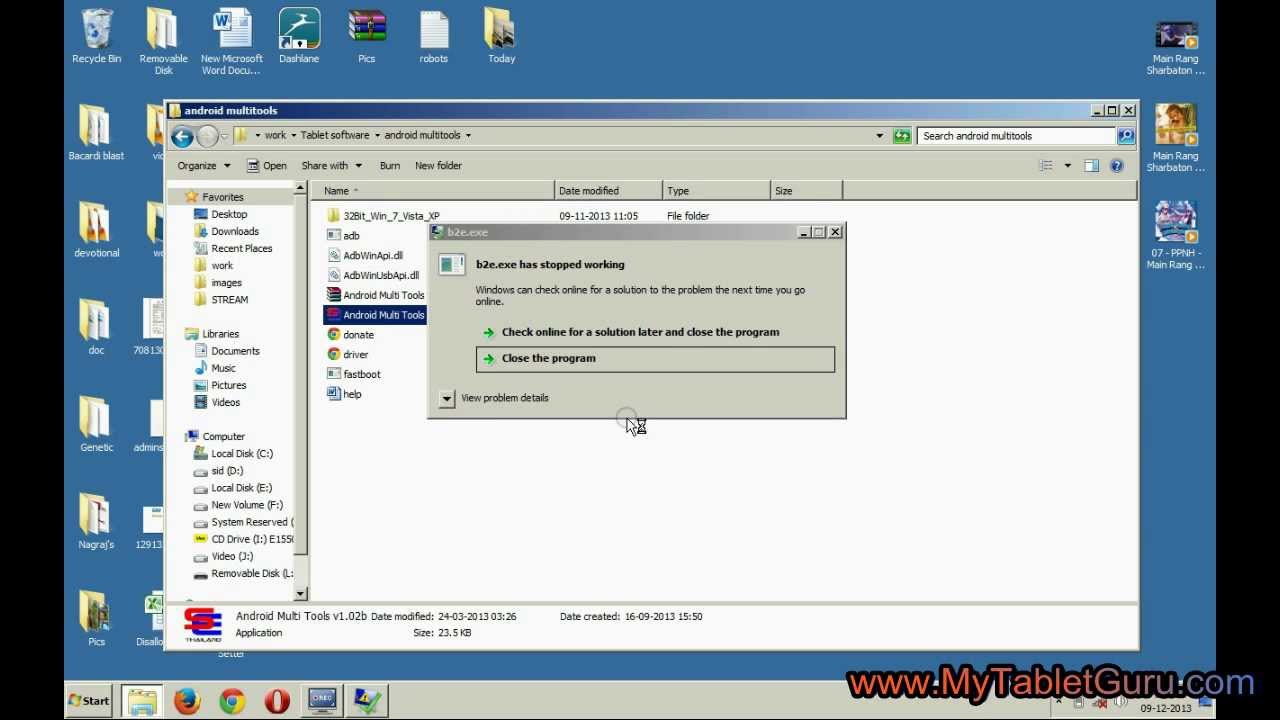Launch Chrome from the taskbar
1280x720 pixels.
[x=232, y=701]
